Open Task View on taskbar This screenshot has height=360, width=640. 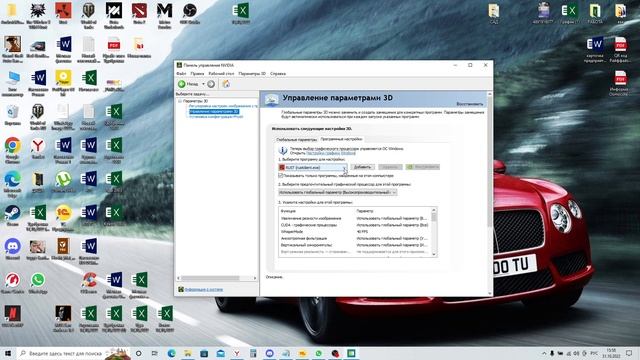tap(155, 353)
